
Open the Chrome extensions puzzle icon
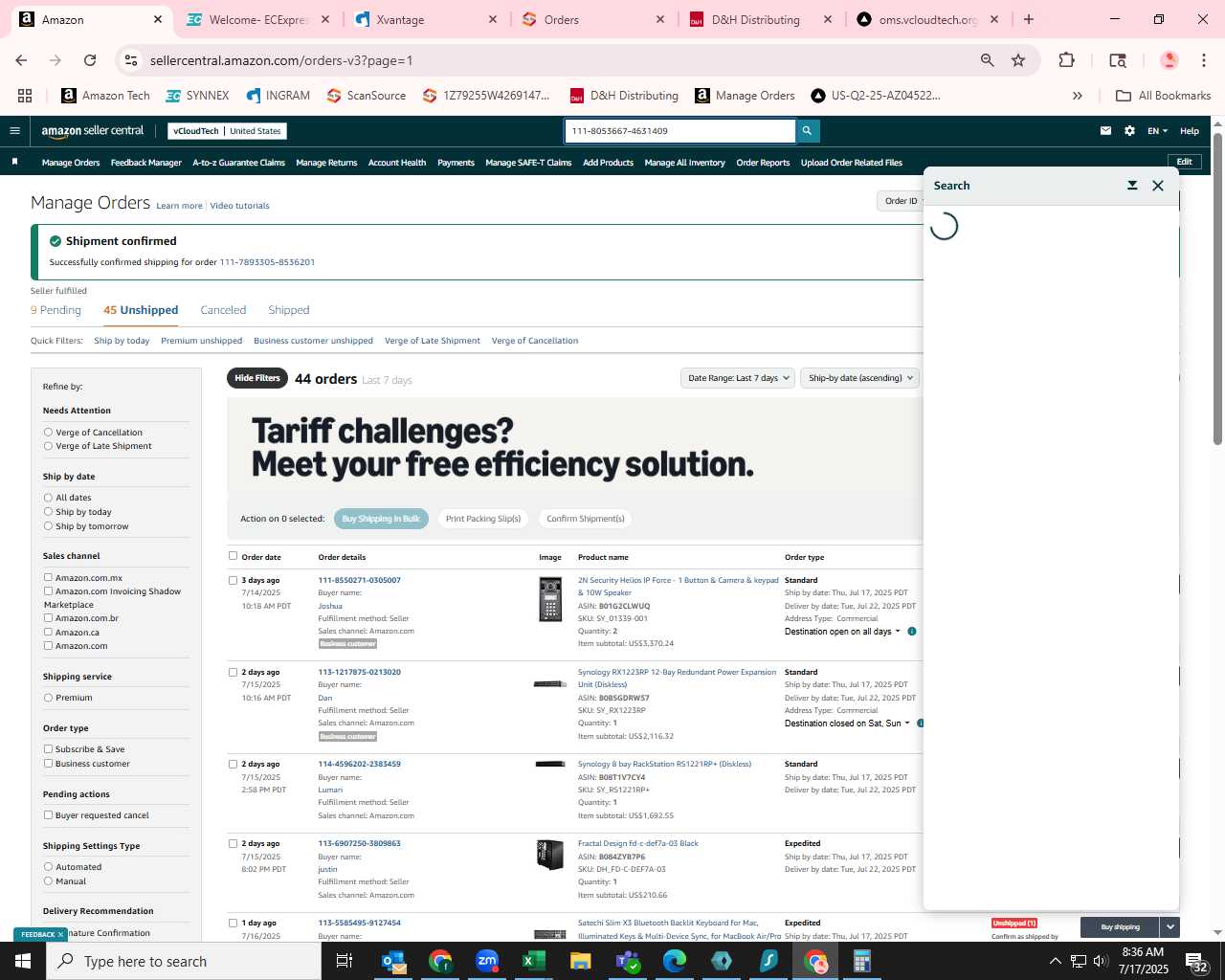click(x=1066, y=60)
